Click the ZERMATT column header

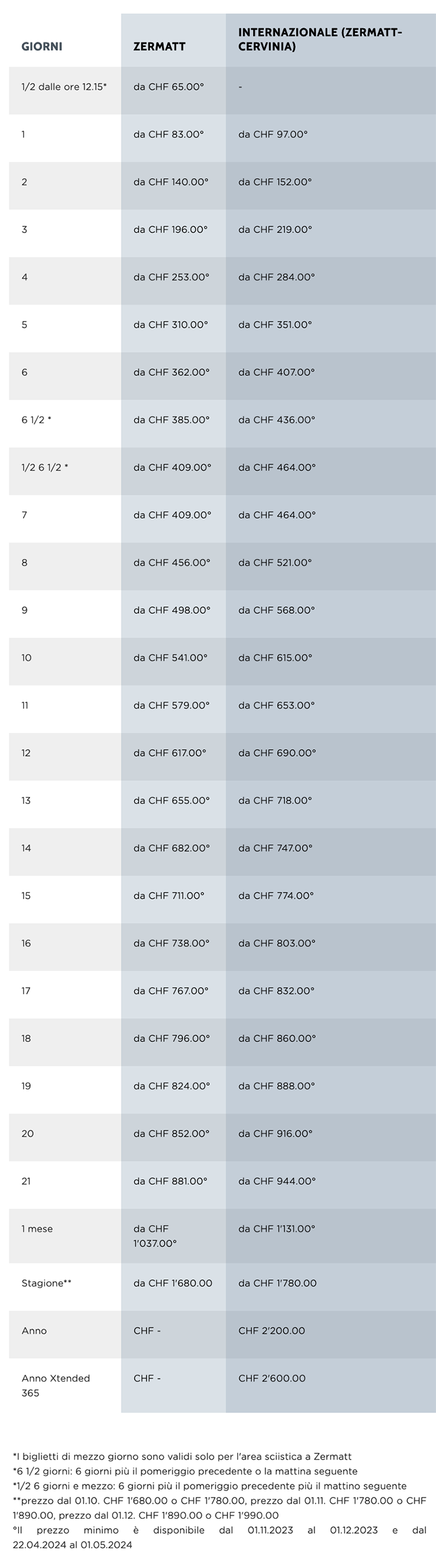pyautogui.click(x=159, y=47)
